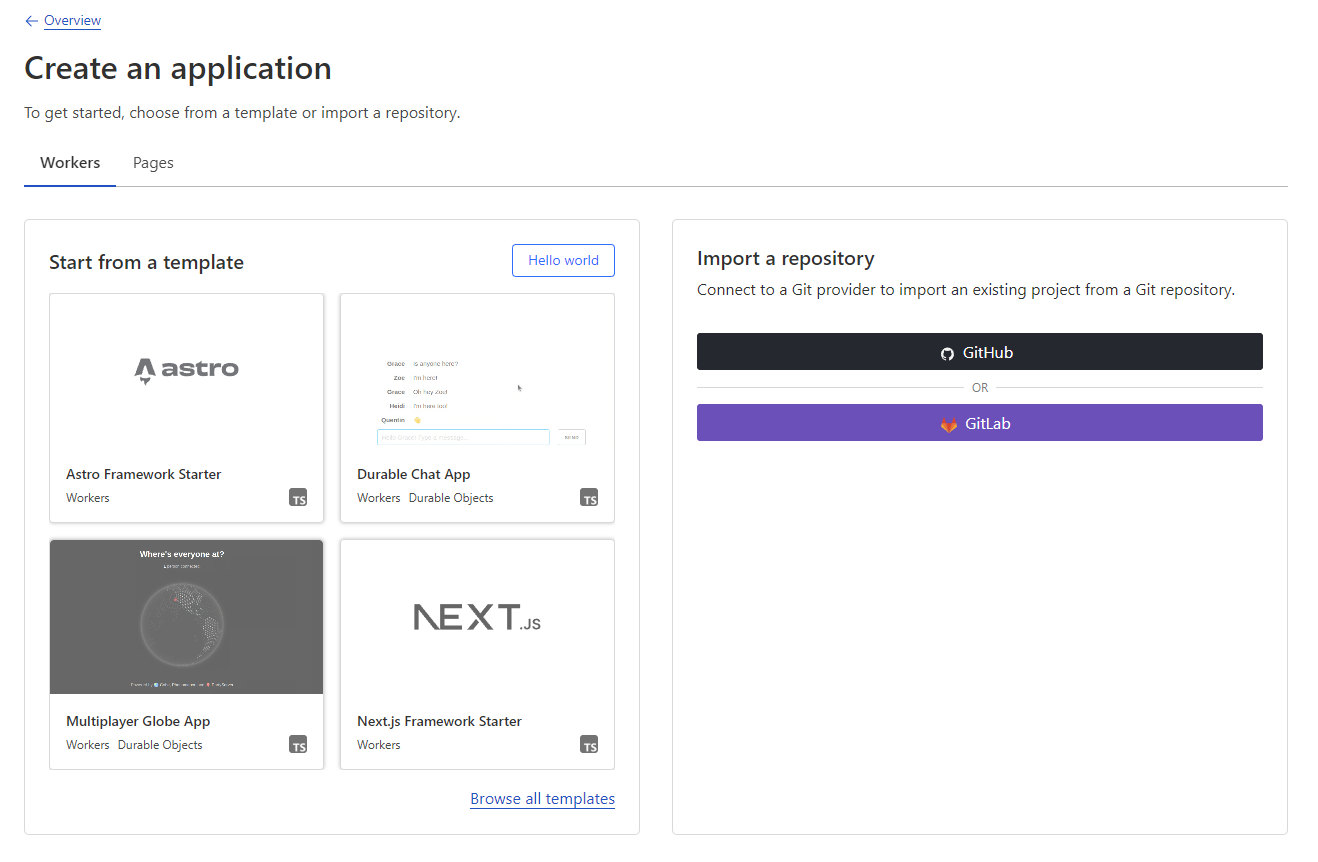Select Multiplayer Globe App title
Viewport: 1318px width, 862px height.
point(138,721)
